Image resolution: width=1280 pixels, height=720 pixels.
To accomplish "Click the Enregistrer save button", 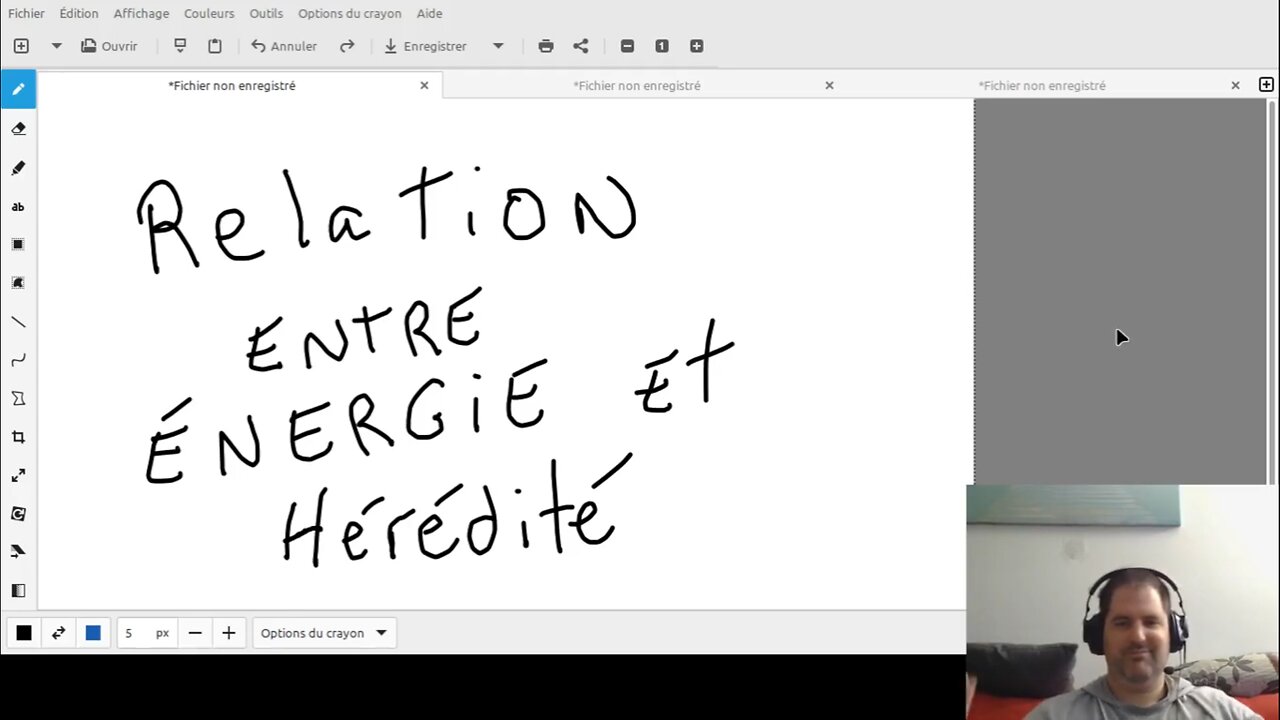I will pyautogui.click(x=425, y=46).
